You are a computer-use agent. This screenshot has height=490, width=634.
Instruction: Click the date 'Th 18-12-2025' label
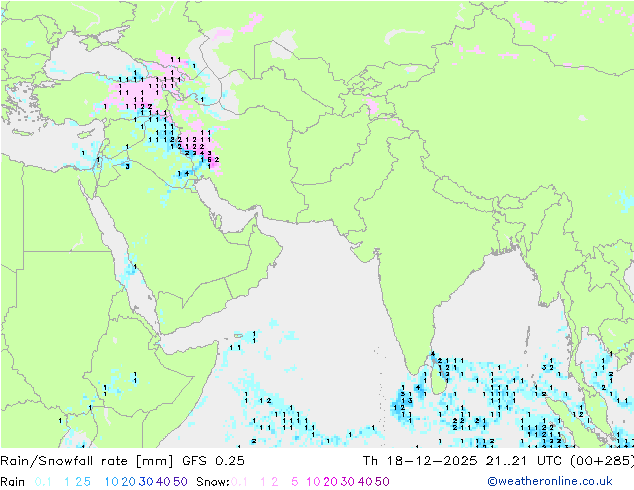click(420, 460)
